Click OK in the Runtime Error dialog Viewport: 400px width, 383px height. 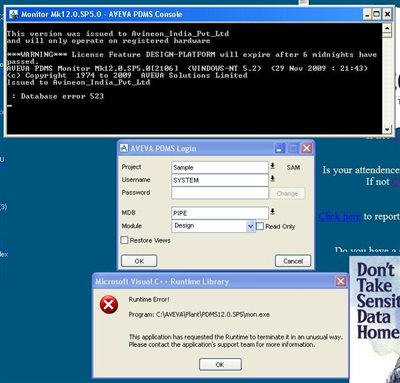point(220,364)
